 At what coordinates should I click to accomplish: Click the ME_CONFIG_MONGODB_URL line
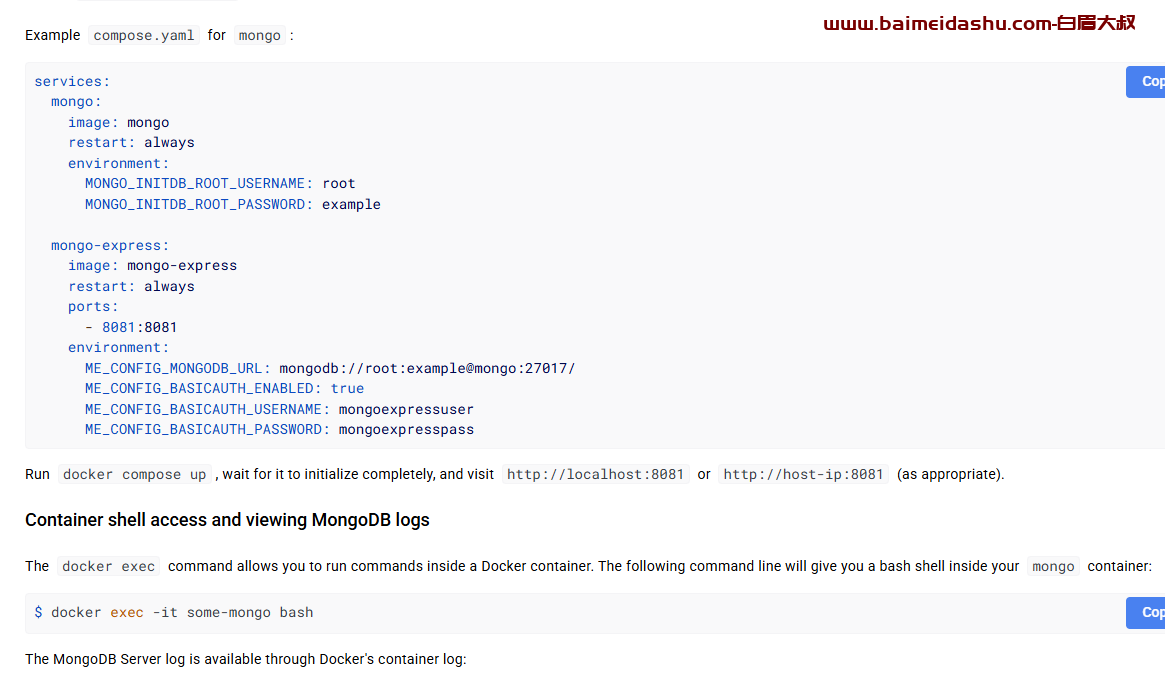pos(330,368)
